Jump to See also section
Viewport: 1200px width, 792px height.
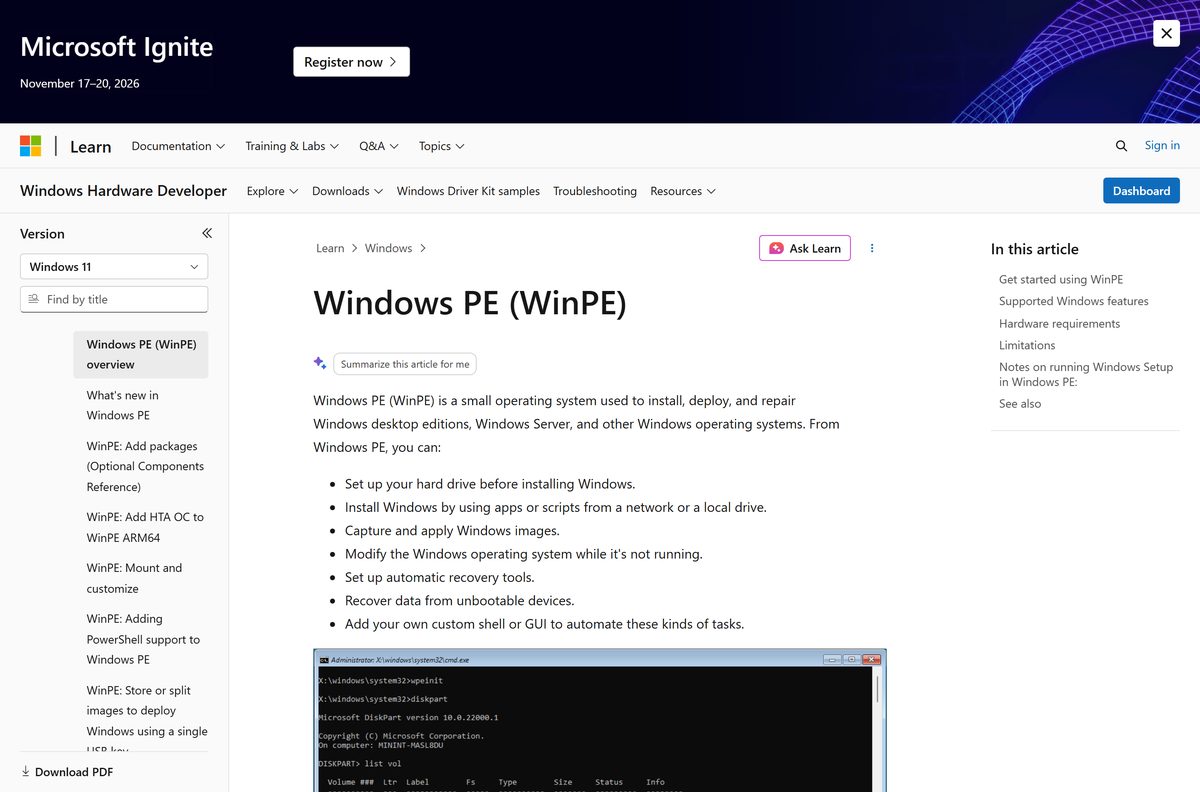[x=1020, y=404]
